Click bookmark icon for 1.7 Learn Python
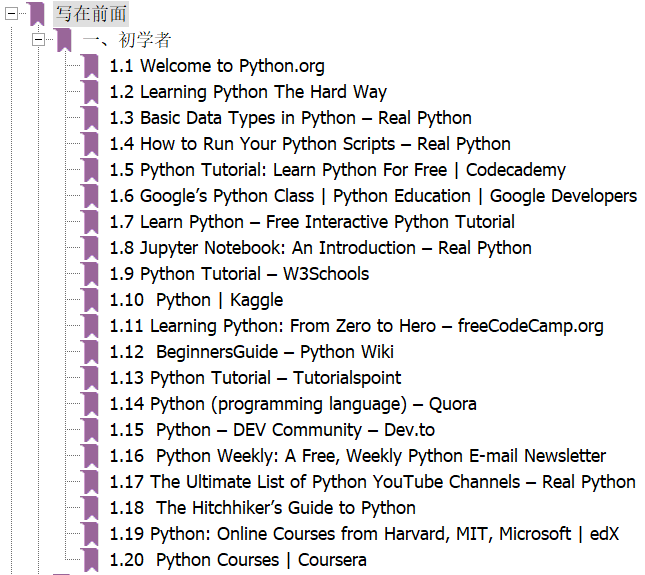 click(x=91, y=222)
